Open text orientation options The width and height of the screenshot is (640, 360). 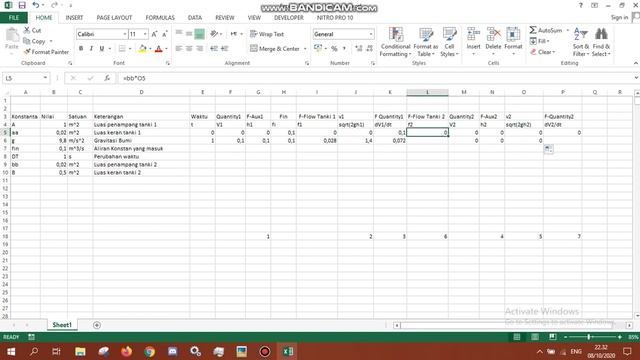click(216, 34)
